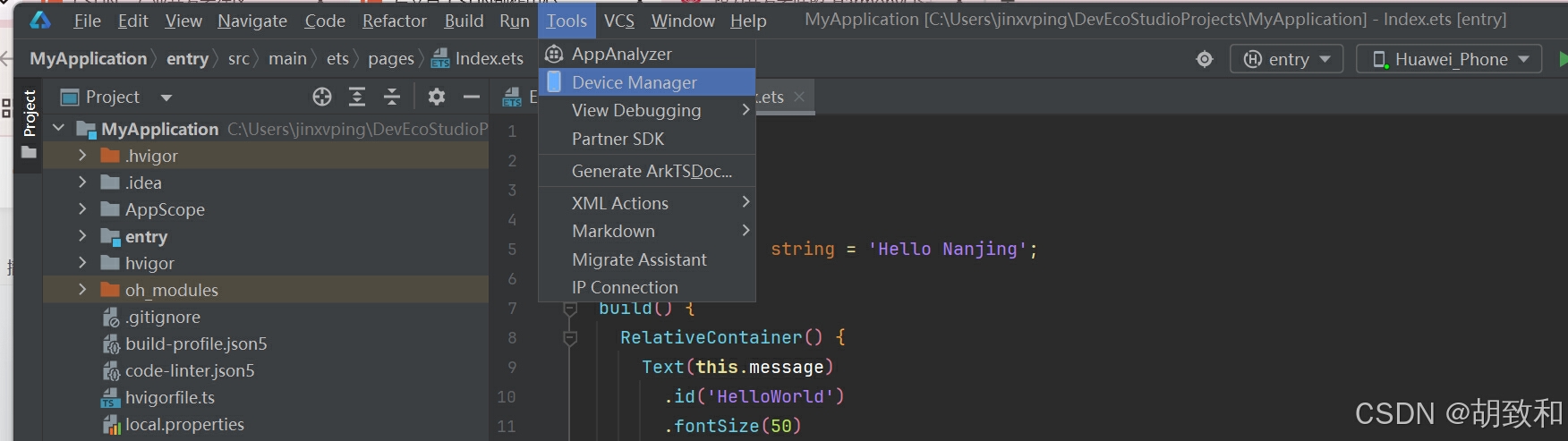This screenshot has width=1568, height=441.
Task: Click the green Run arrow icon
Action: pos(1563,59)
